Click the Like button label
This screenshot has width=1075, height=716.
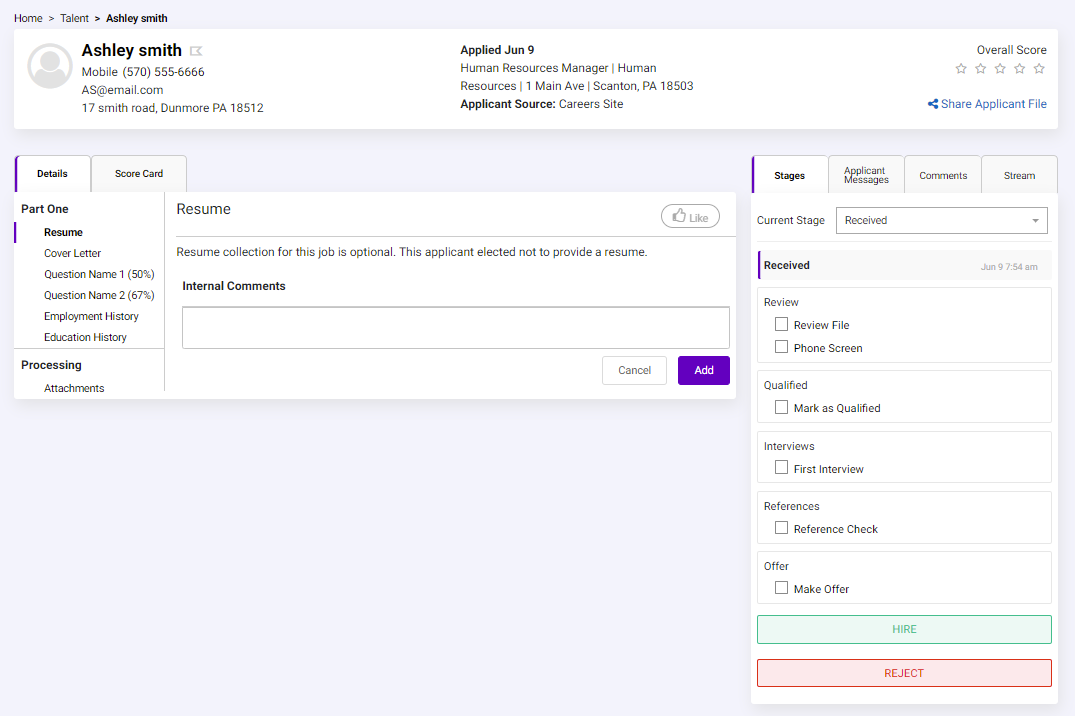[699, 218]
